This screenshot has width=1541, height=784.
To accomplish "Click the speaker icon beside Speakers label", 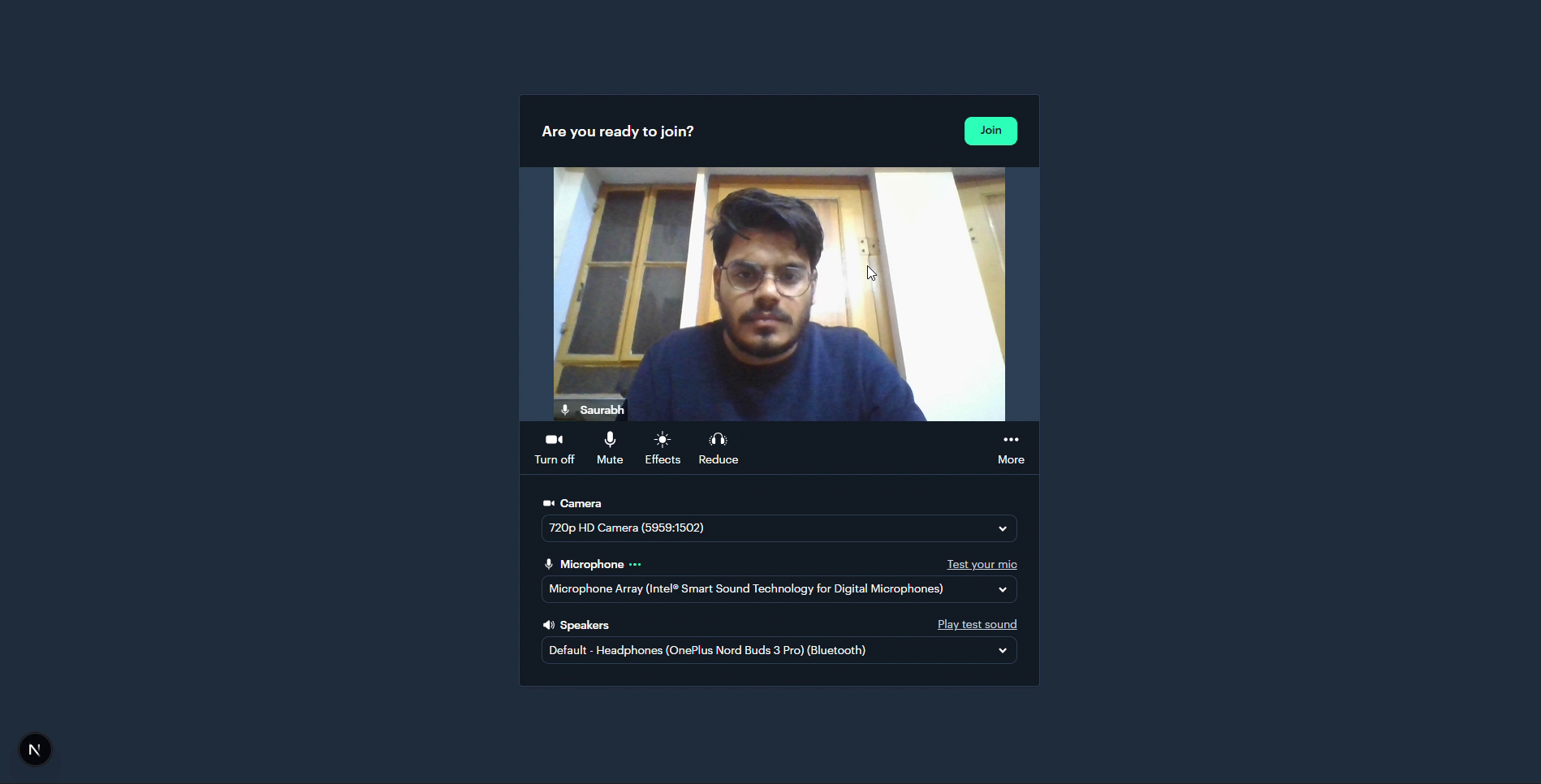I will [x=549, y=625].
